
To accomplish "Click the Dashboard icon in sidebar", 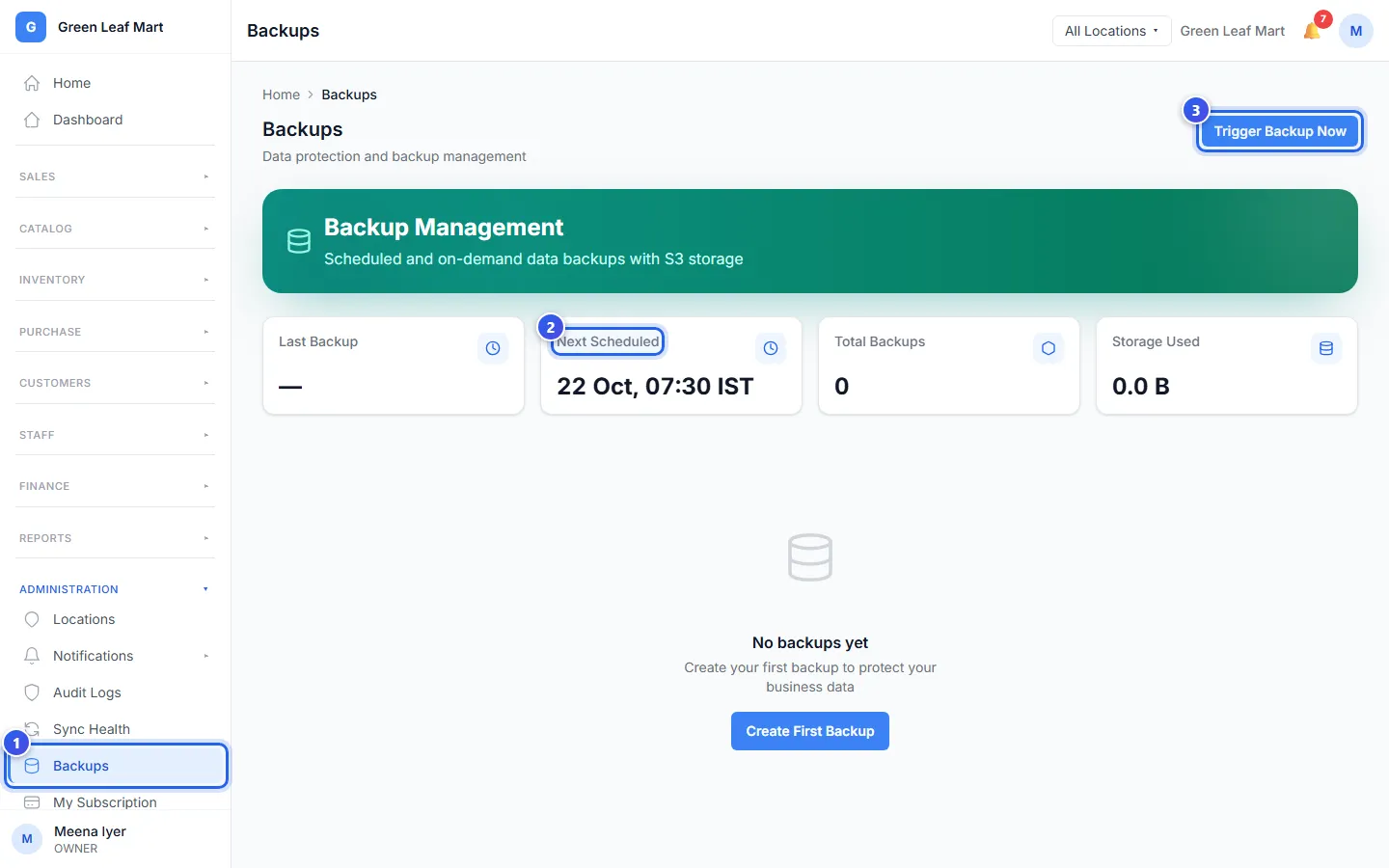I will 32,120.
